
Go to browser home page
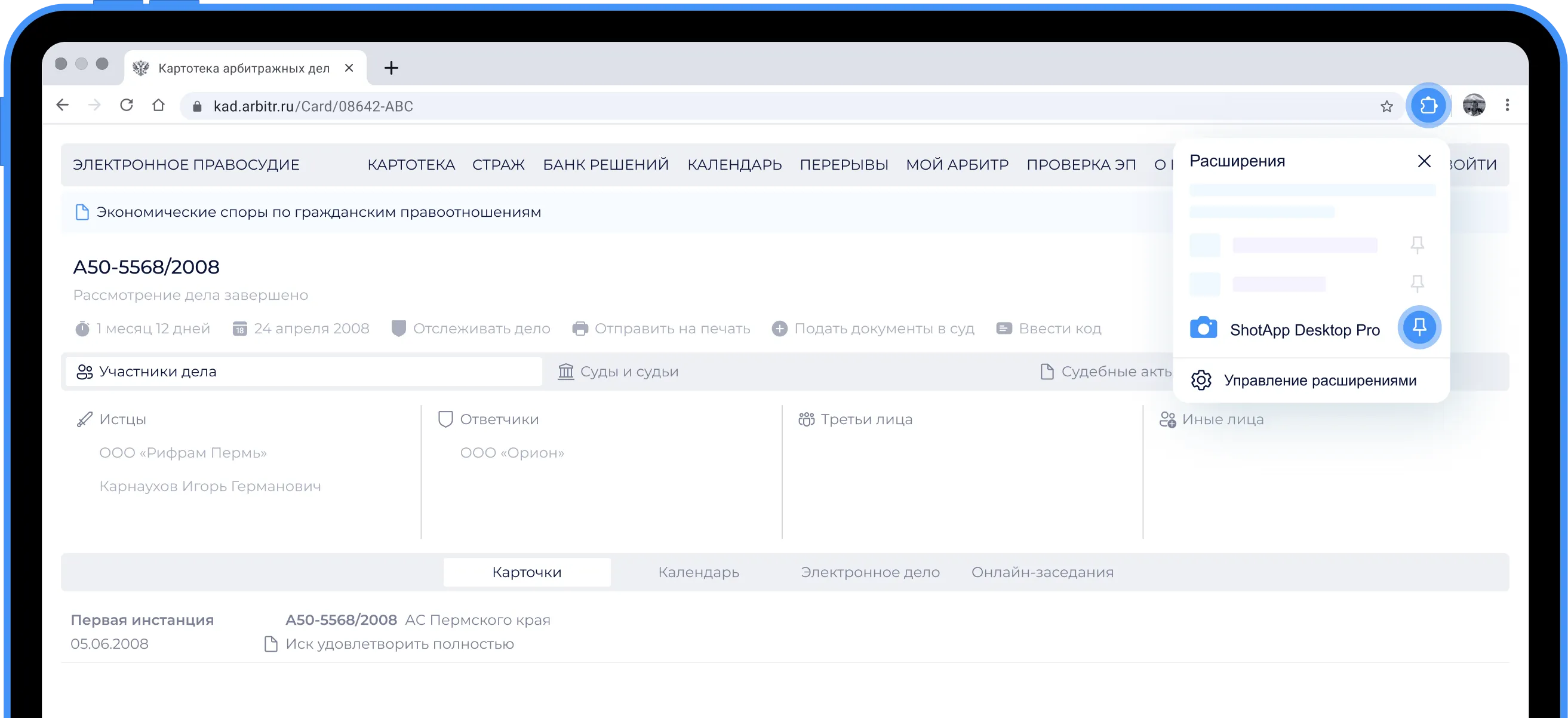[x=158, y=105]
